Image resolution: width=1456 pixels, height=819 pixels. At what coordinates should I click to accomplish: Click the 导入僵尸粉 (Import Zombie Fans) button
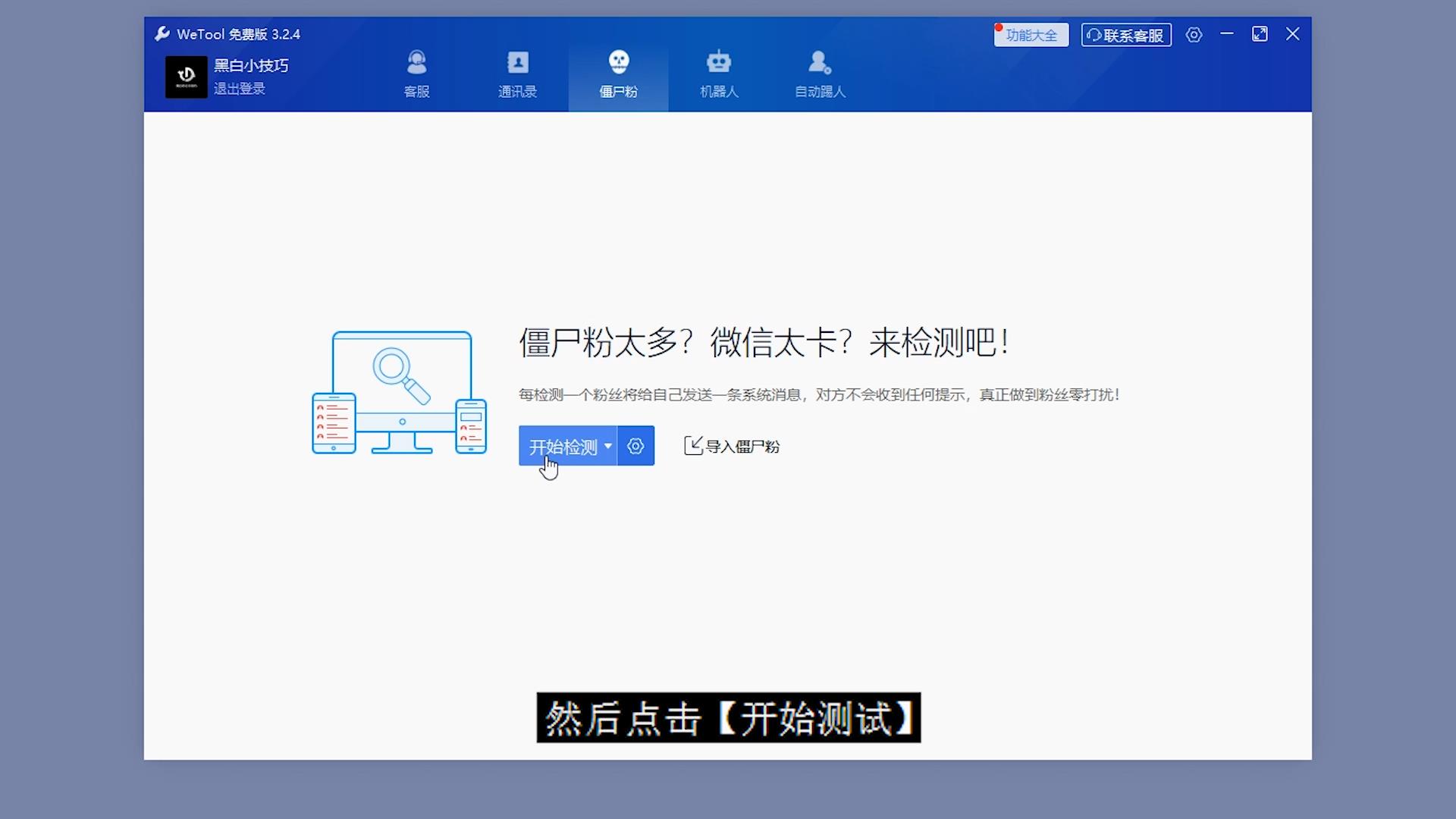[730, 446]
